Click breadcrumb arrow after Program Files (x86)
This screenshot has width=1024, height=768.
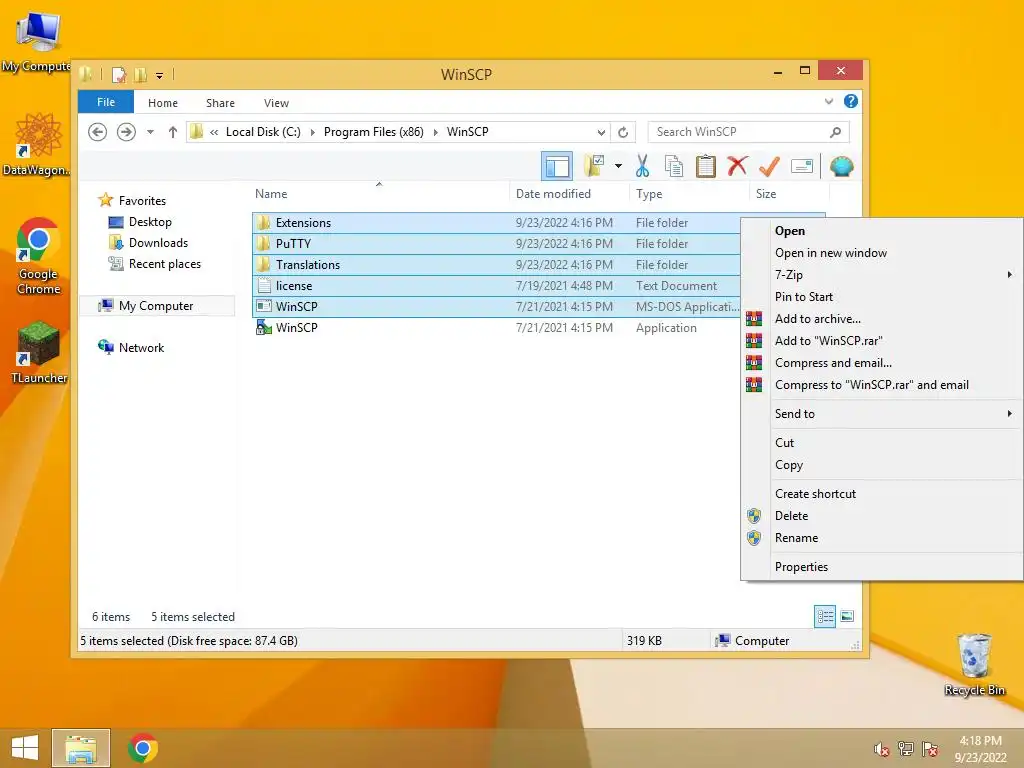[435, 132]
